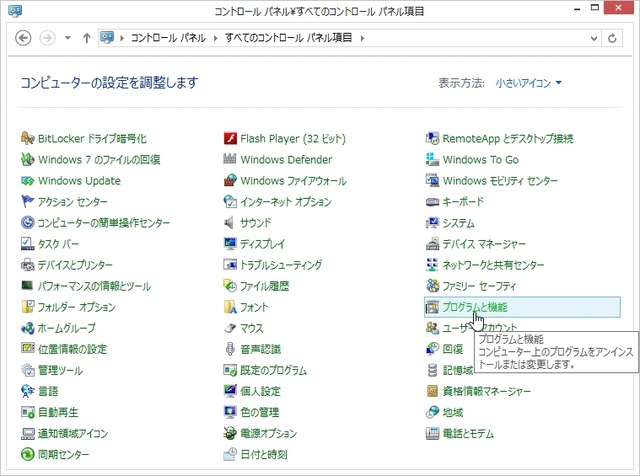This screenshot has width=640, height=476.
Task: Click the マウス icon
Action: 230,328
